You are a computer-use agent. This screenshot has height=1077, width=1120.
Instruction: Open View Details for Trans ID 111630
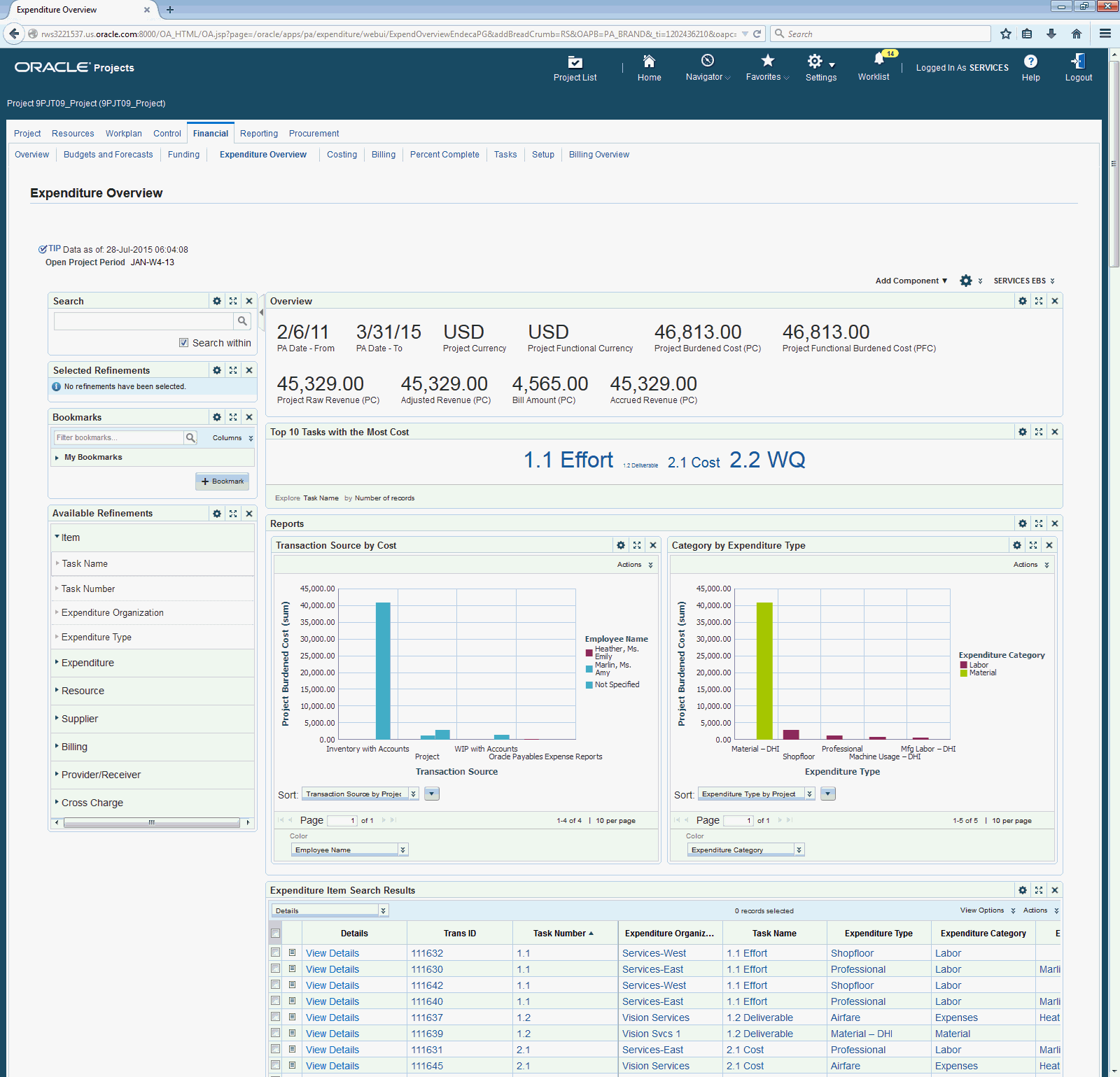pos(332,969)
